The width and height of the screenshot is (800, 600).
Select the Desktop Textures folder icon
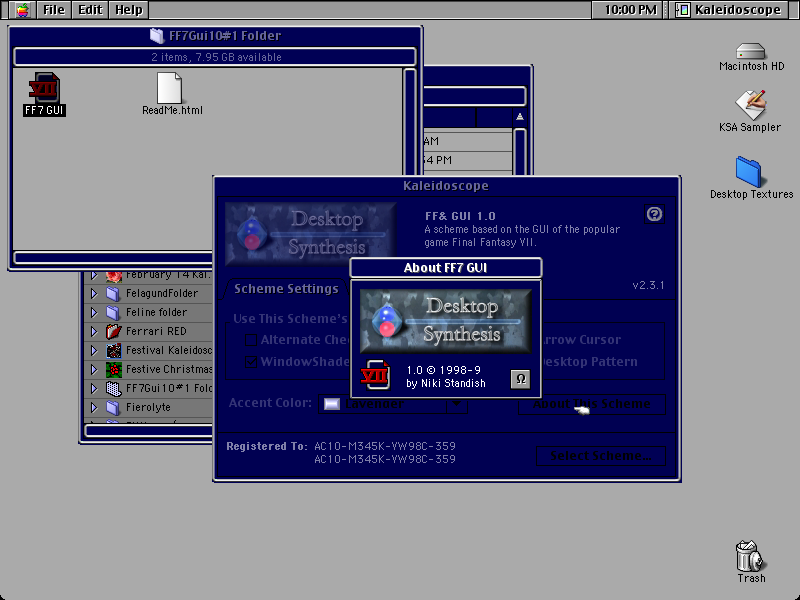point(748,172)
